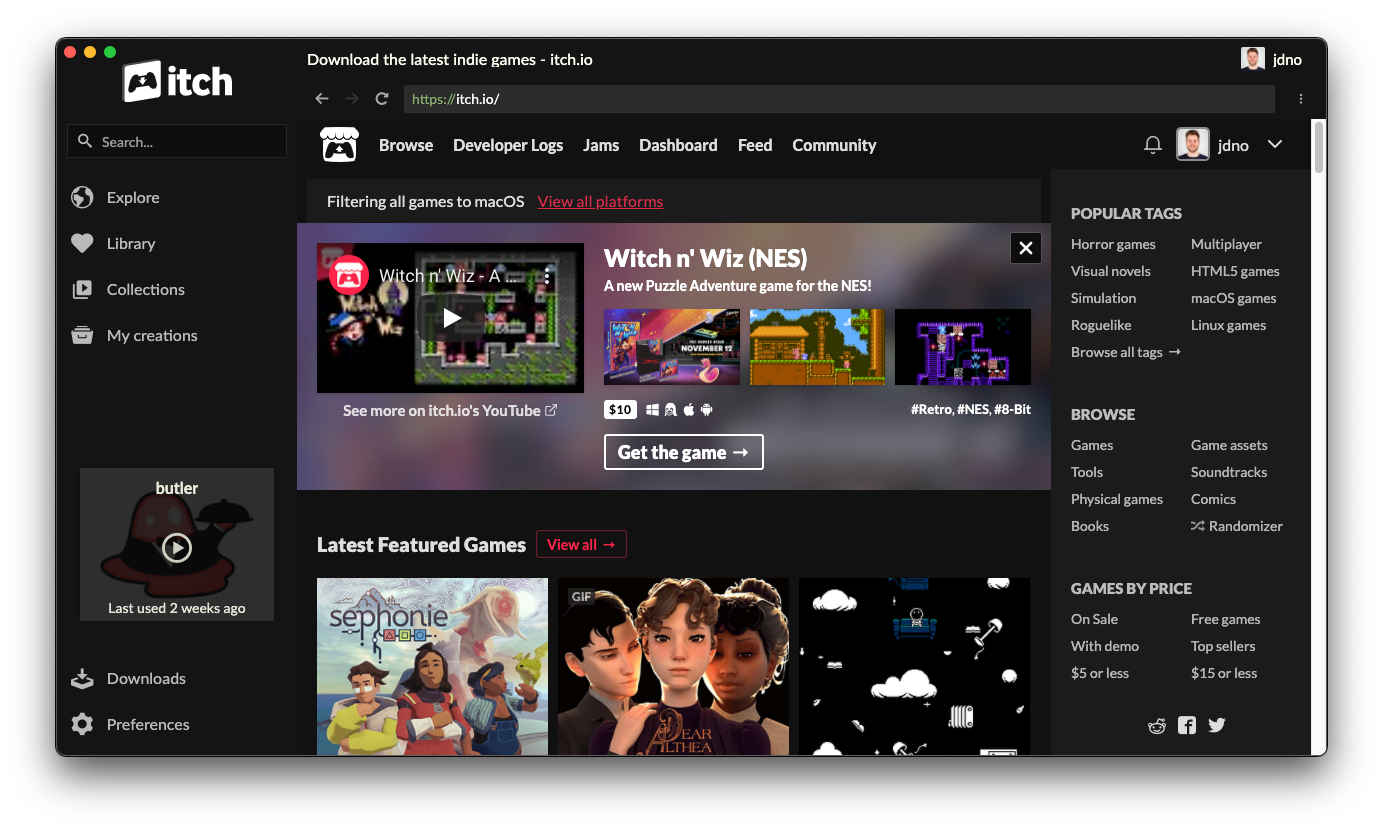Click the search magnifier icon
1383x830 pixels.
pyautogui.click(x=85, y=141)
